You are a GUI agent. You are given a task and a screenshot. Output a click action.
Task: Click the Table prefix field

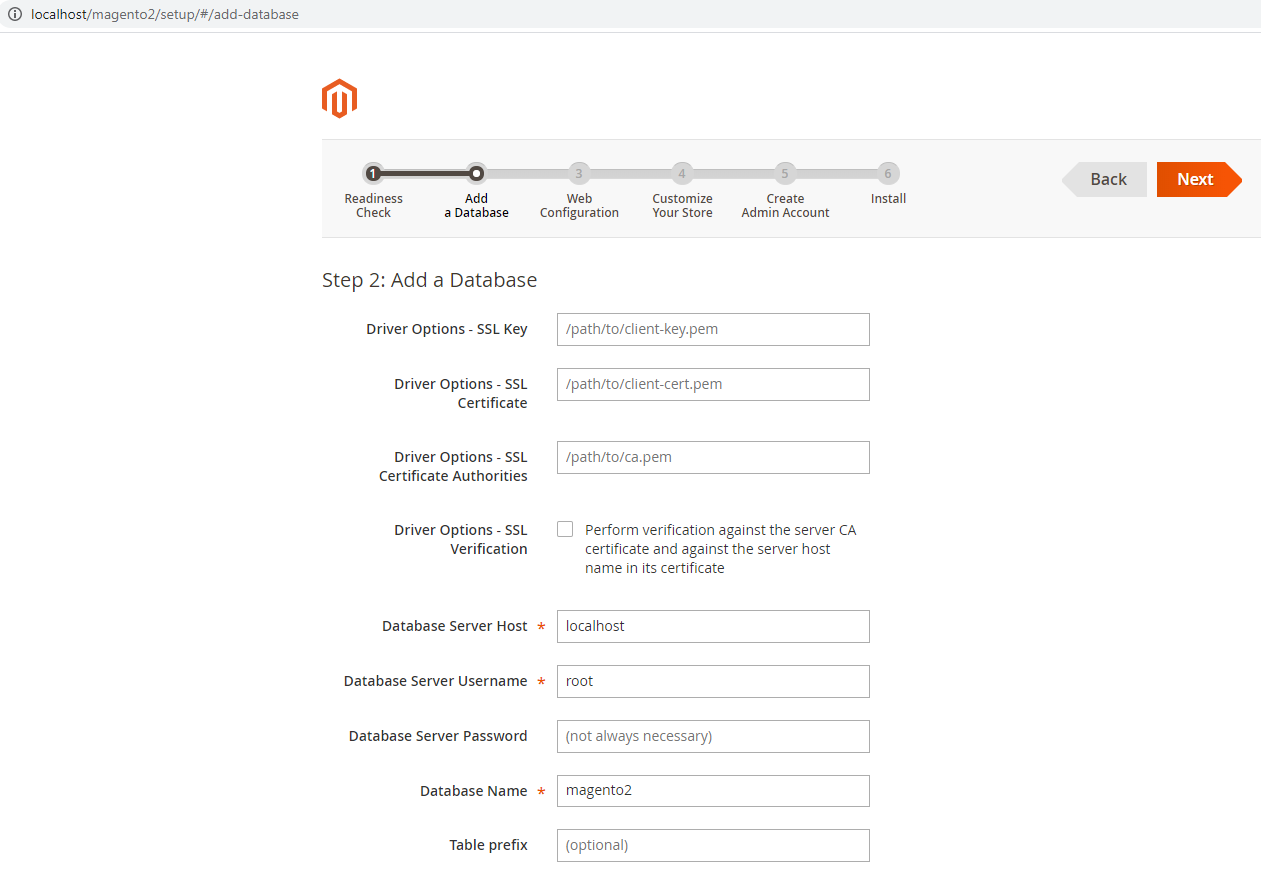pyautogui.click(x=712, y=845)
